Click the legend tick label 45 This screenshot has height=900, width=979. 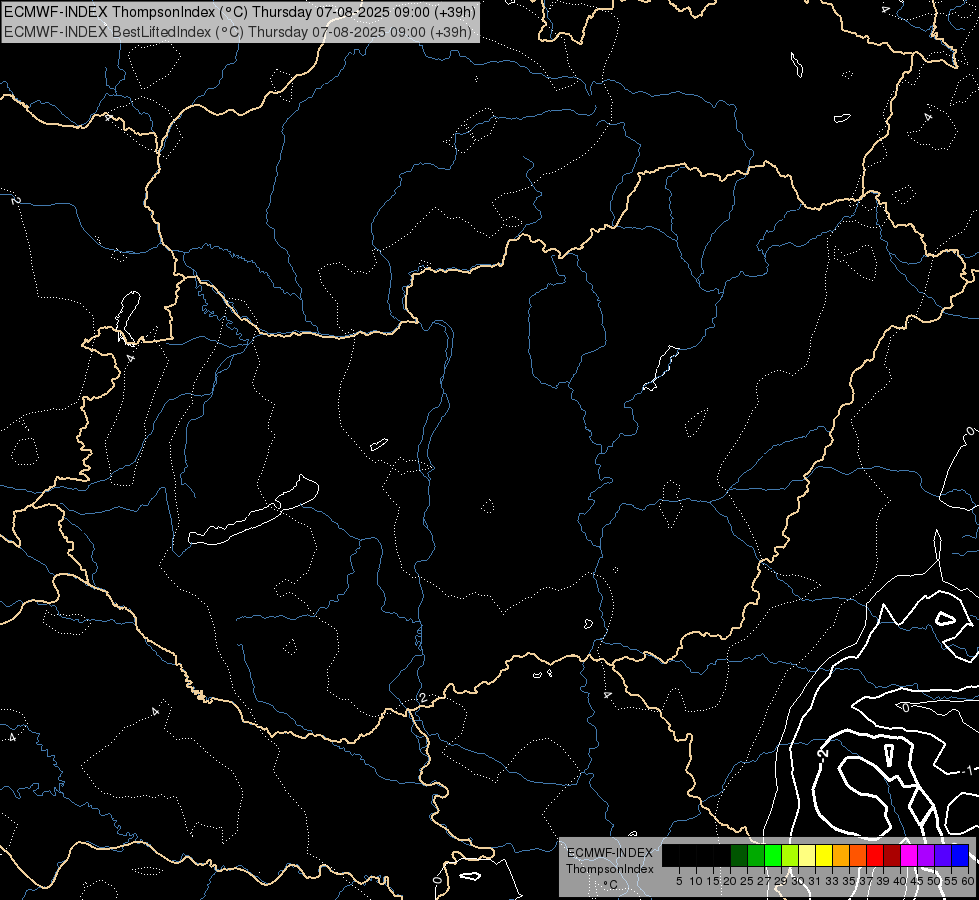pyautogui.click(x=917, y=881)
